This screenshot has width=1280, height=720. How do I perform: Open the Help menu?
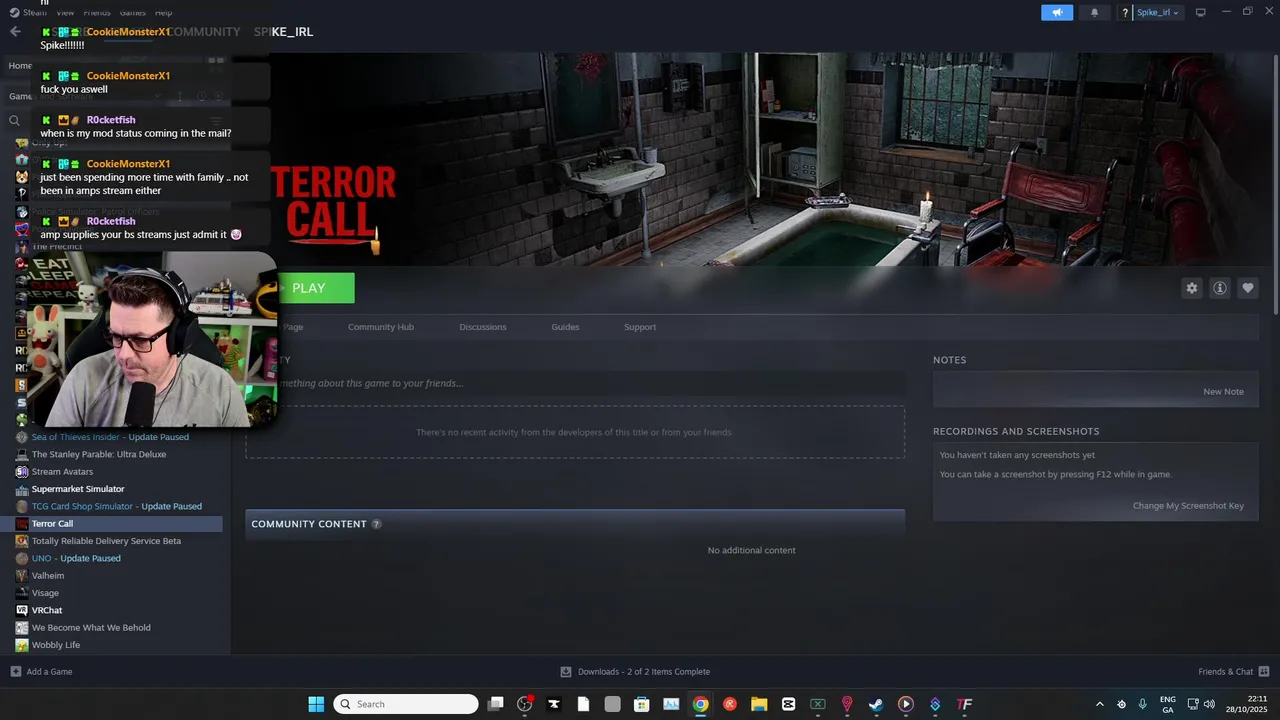click(x=163, y=12)
